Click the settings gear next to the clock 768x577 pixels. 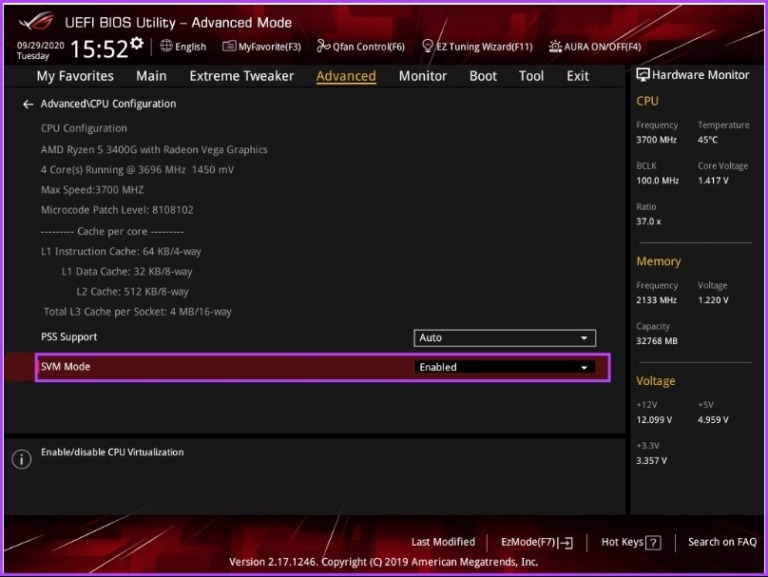[137, 43]
